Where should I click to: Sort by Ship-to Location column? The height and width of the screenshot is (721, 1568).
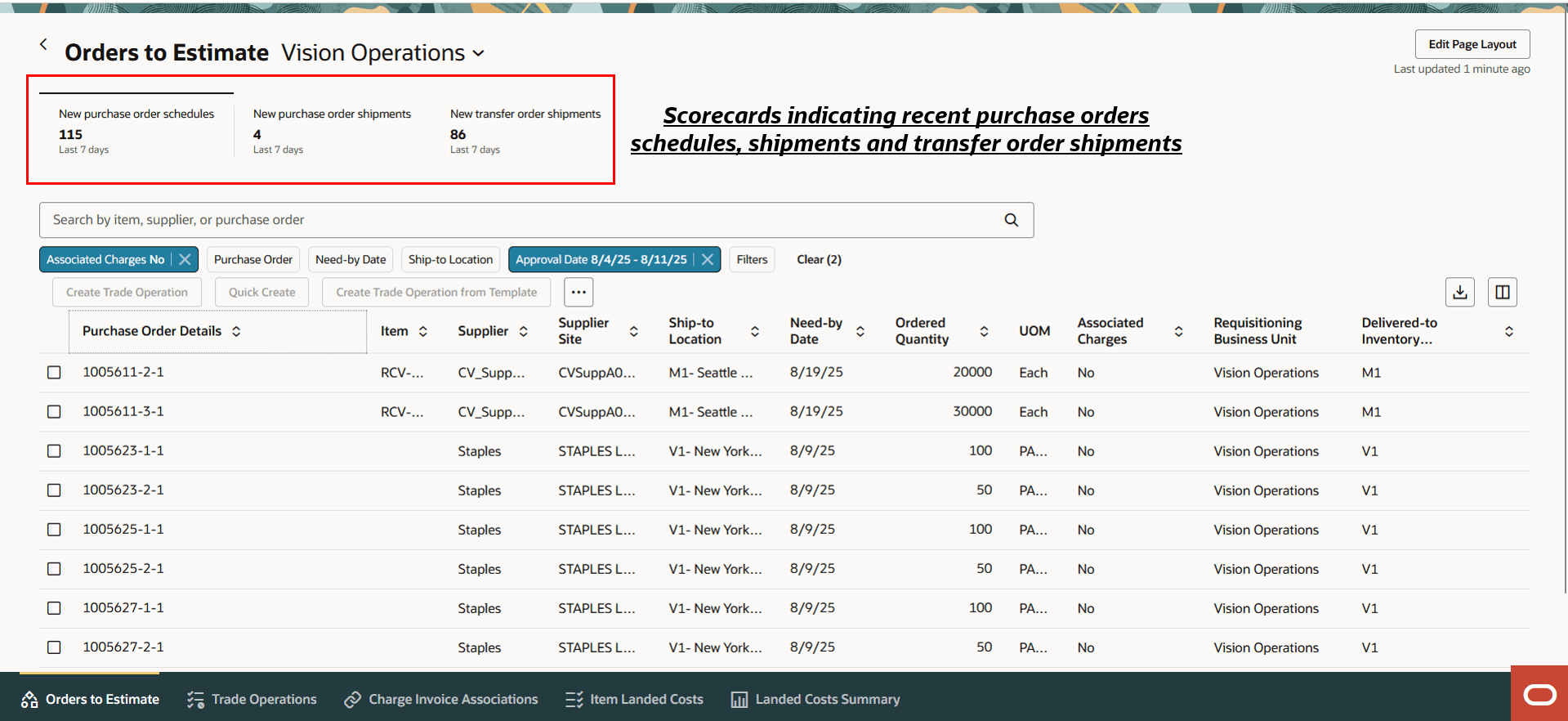tap(755, 331)
